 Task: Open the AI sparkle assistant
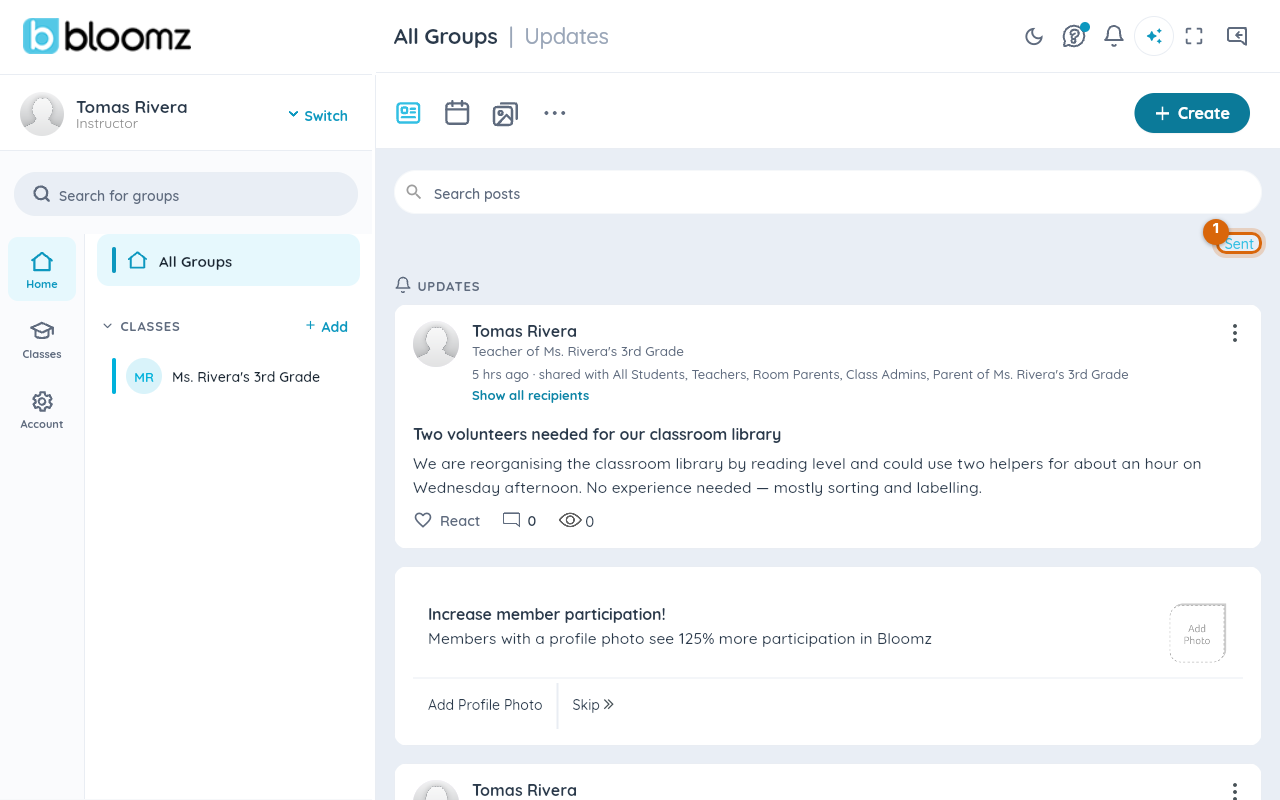tap(1154, 36)
